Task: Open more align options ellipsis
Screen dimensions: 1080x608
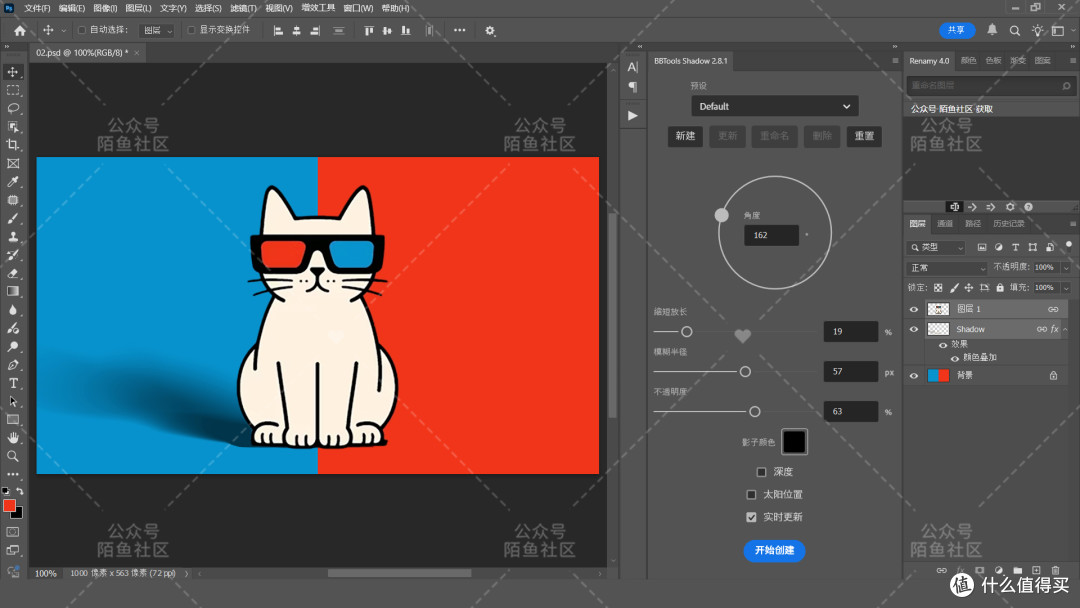Action: [459, 30]
